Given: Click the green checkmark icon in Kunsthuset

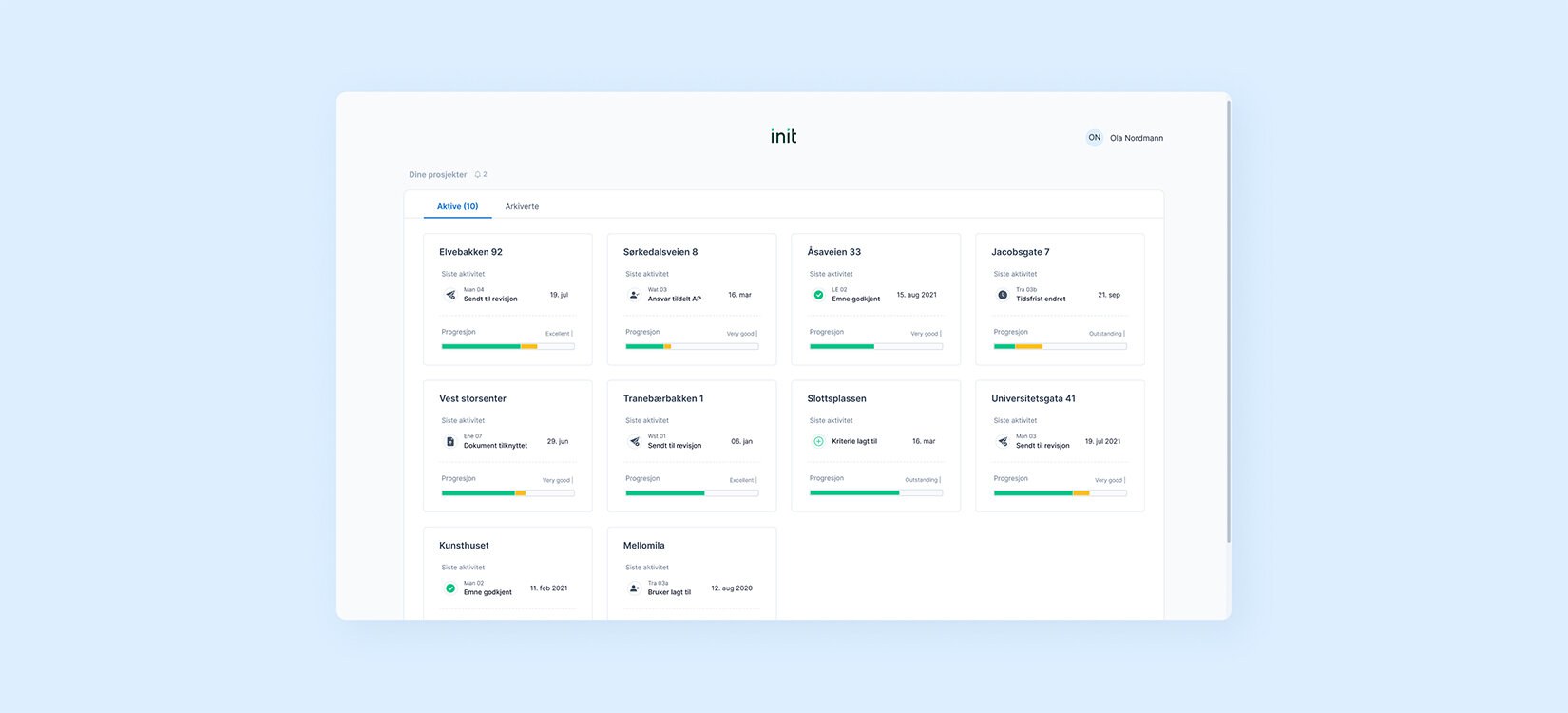Looking at the screenshot, I should pos(450,588).
